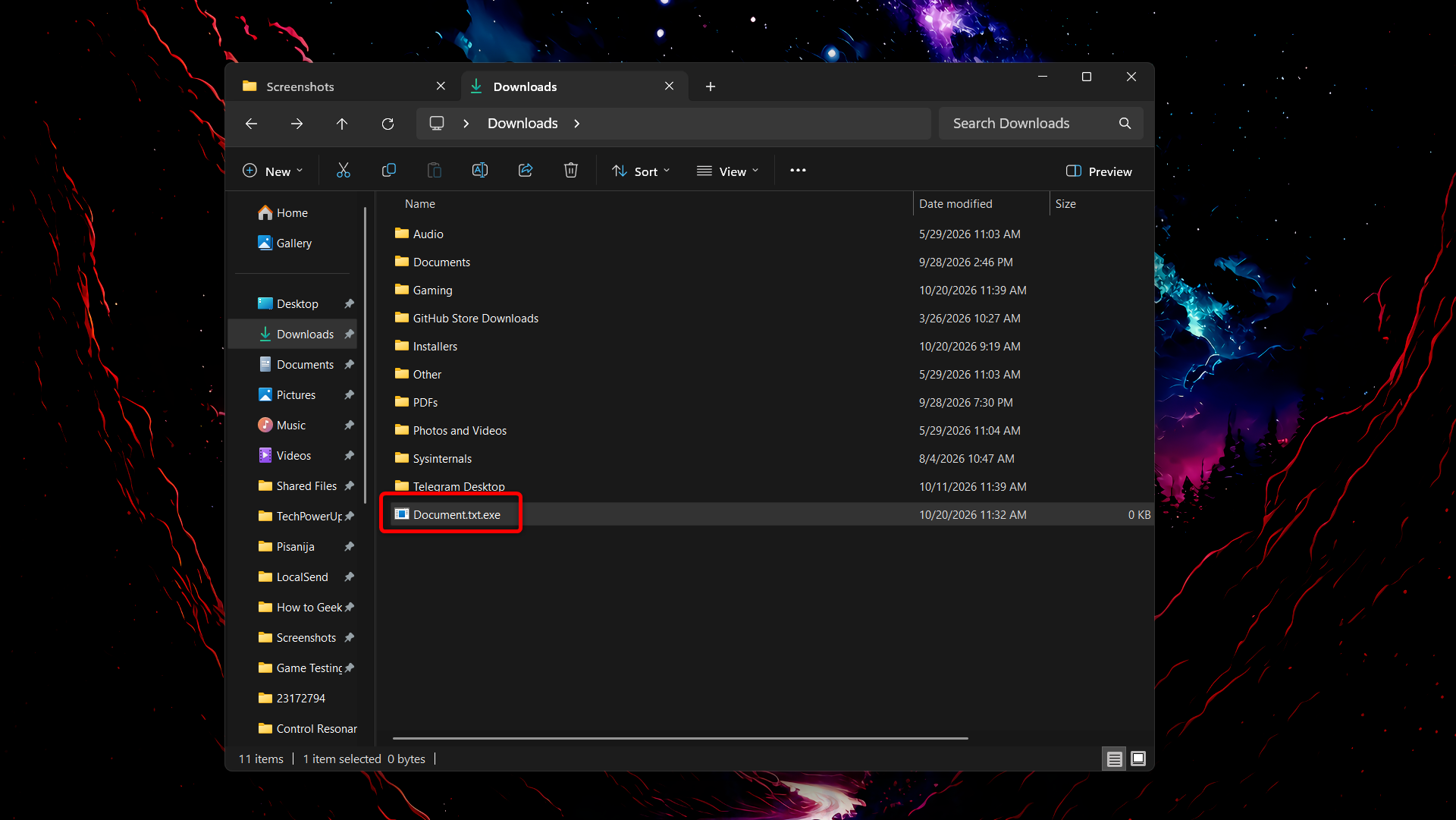Select the Photos and Videos folder
Screen dimensions: 1456x820
[x=460, y=431]
